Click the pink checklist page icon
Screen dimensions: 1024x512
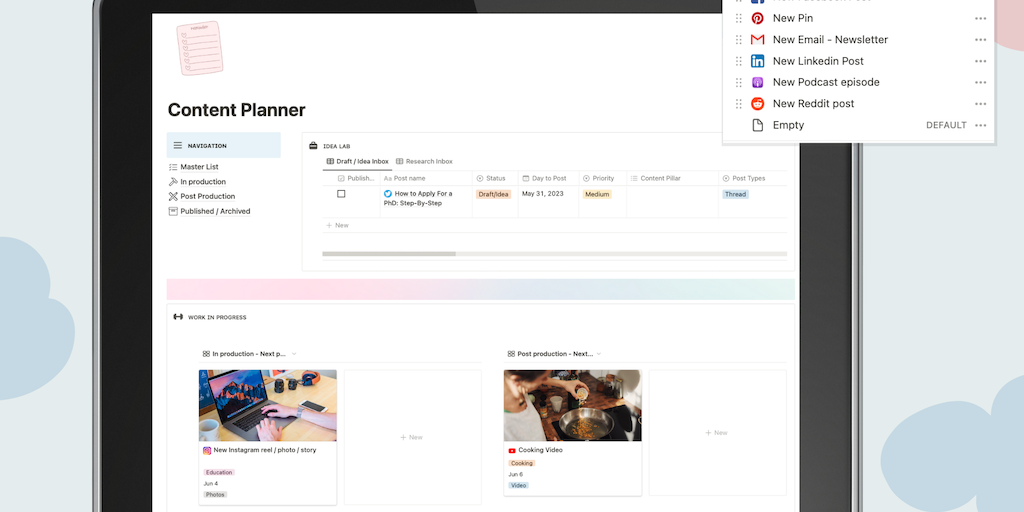tap(200, 48)
